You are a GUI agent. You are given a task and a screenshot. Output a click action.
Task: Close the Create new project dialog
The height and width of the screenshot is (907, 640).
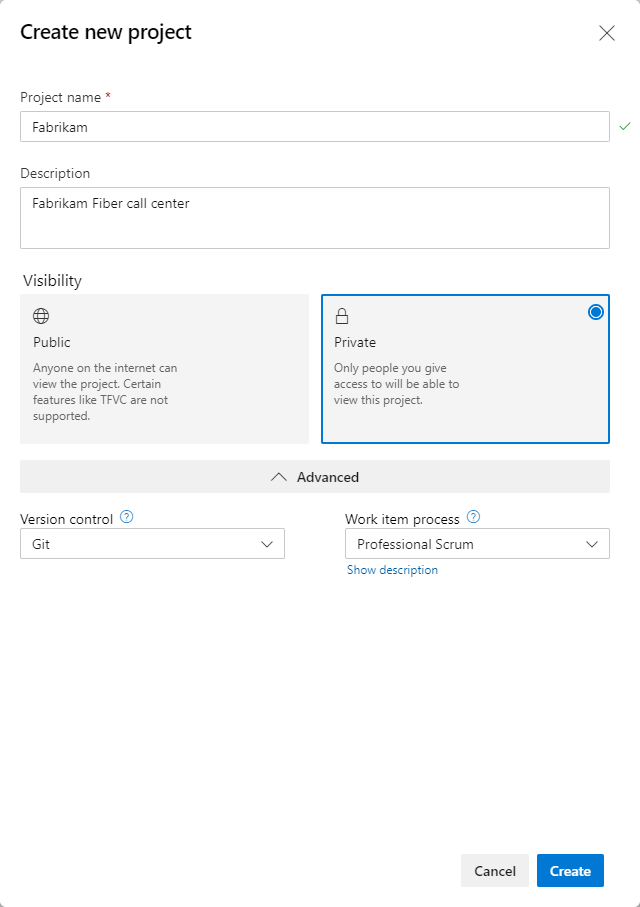[606, 33]
